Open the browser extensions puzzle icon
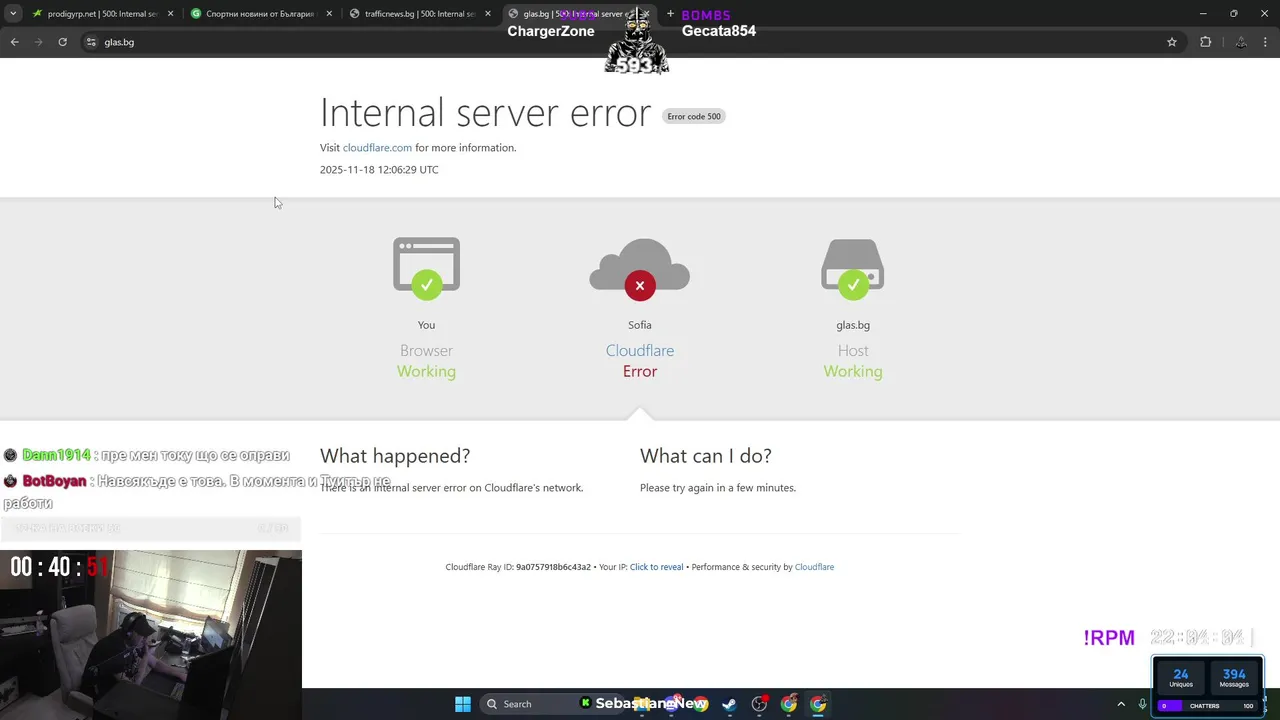1280x720 pixels. [1205, 42]
